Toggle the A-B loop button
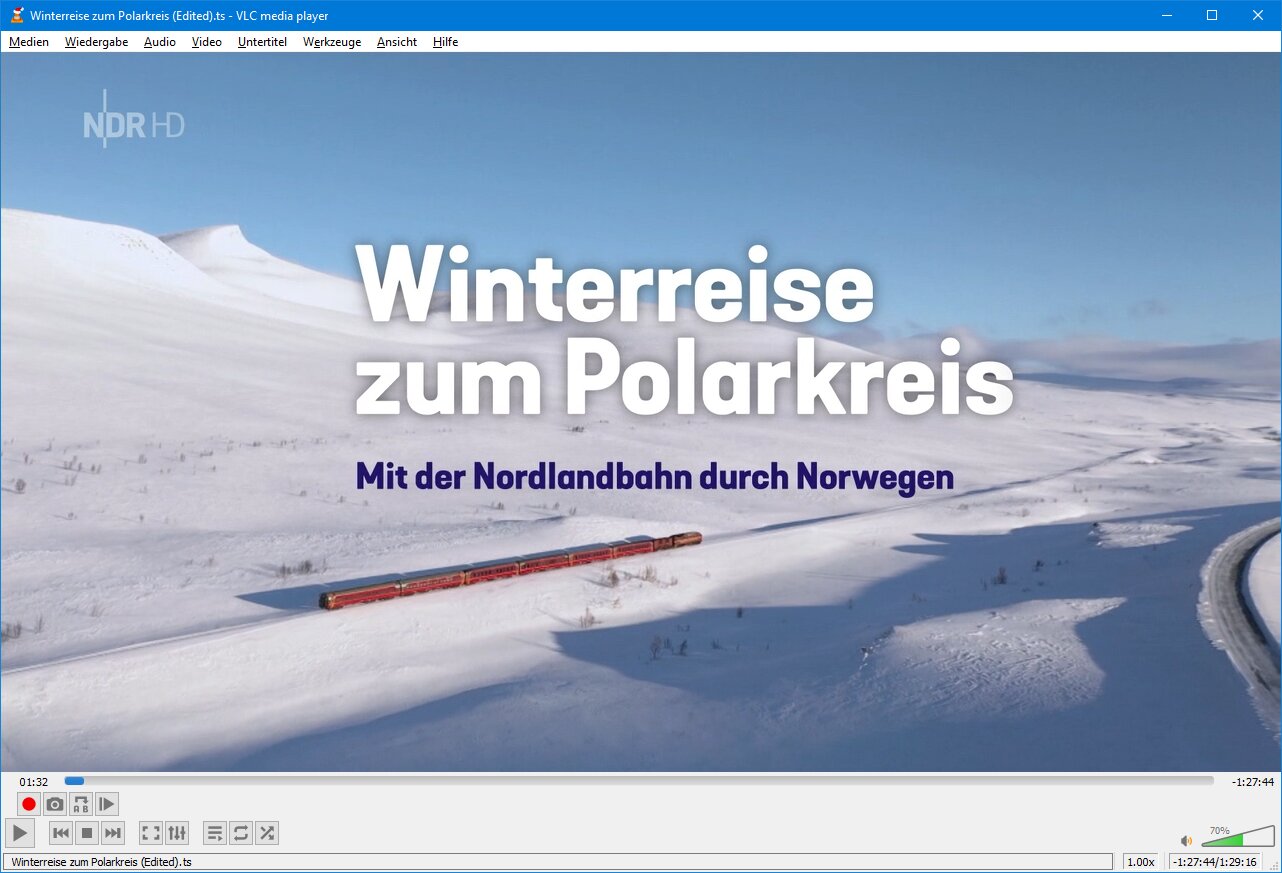 coord(81,804)
